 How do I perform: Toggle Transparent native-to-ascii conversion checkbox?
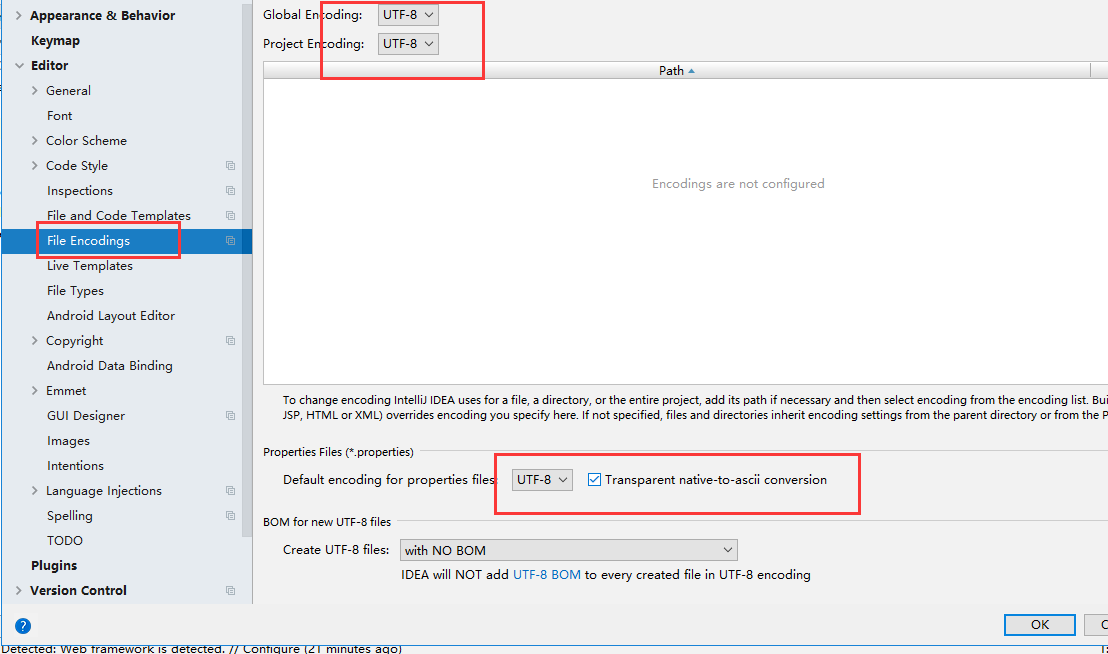pos(594,480)
